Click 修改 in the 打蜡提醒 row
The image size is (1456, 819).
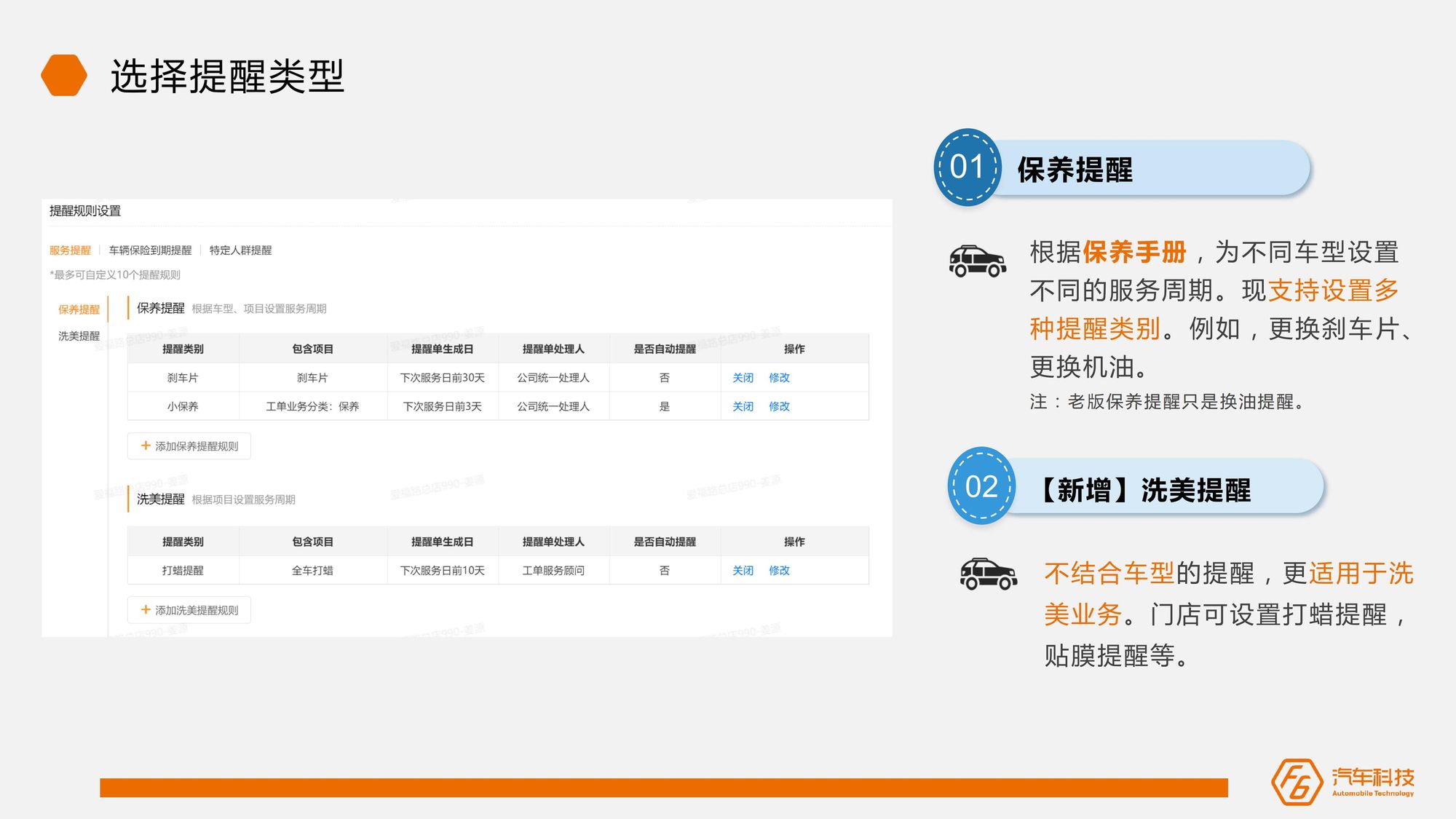(779, 571)
